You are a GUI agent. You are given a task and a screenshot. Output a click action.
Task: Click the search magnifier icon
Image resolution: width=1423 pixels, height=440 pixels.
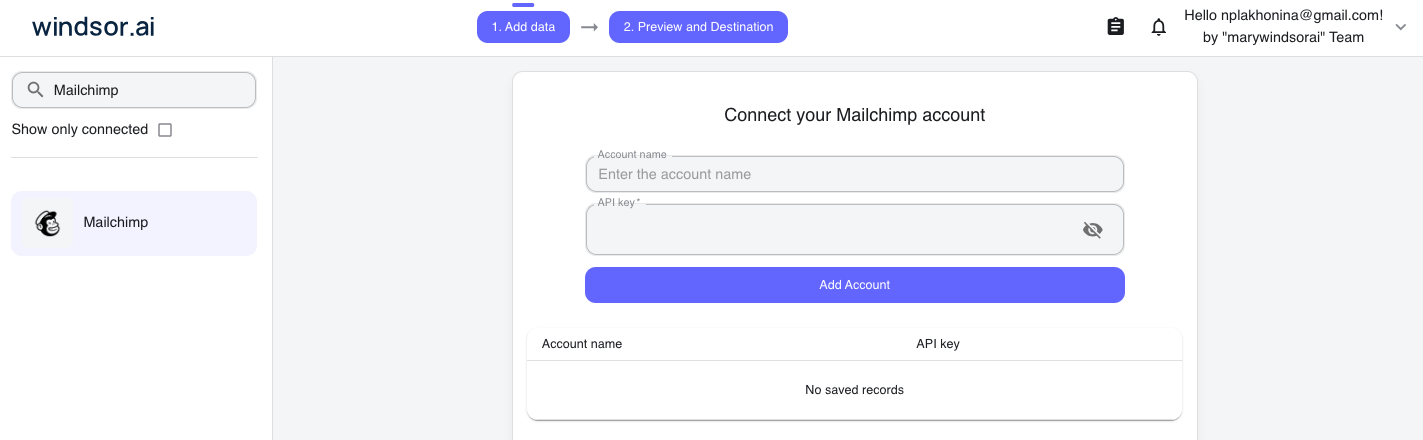35,90
